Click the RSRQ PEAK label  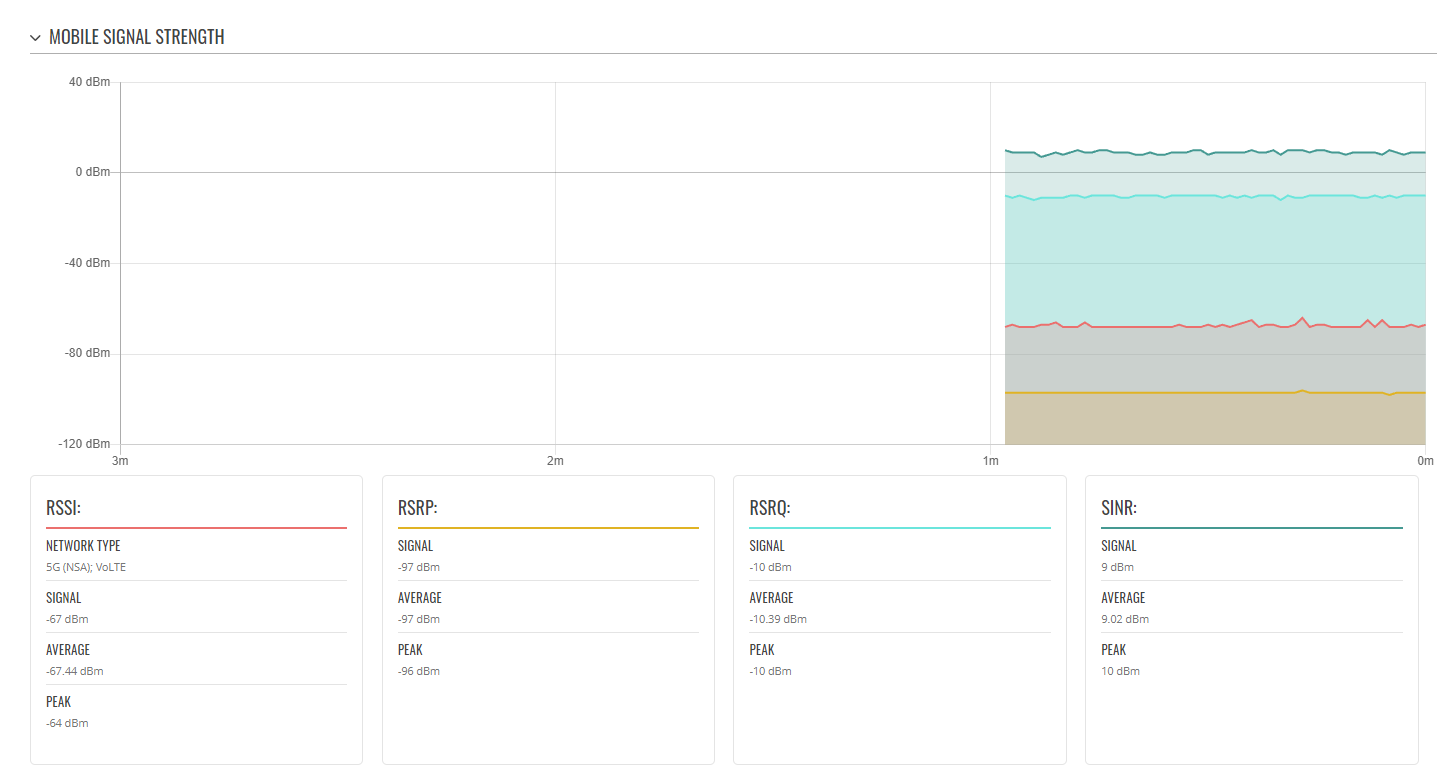(x=762, y=650)
